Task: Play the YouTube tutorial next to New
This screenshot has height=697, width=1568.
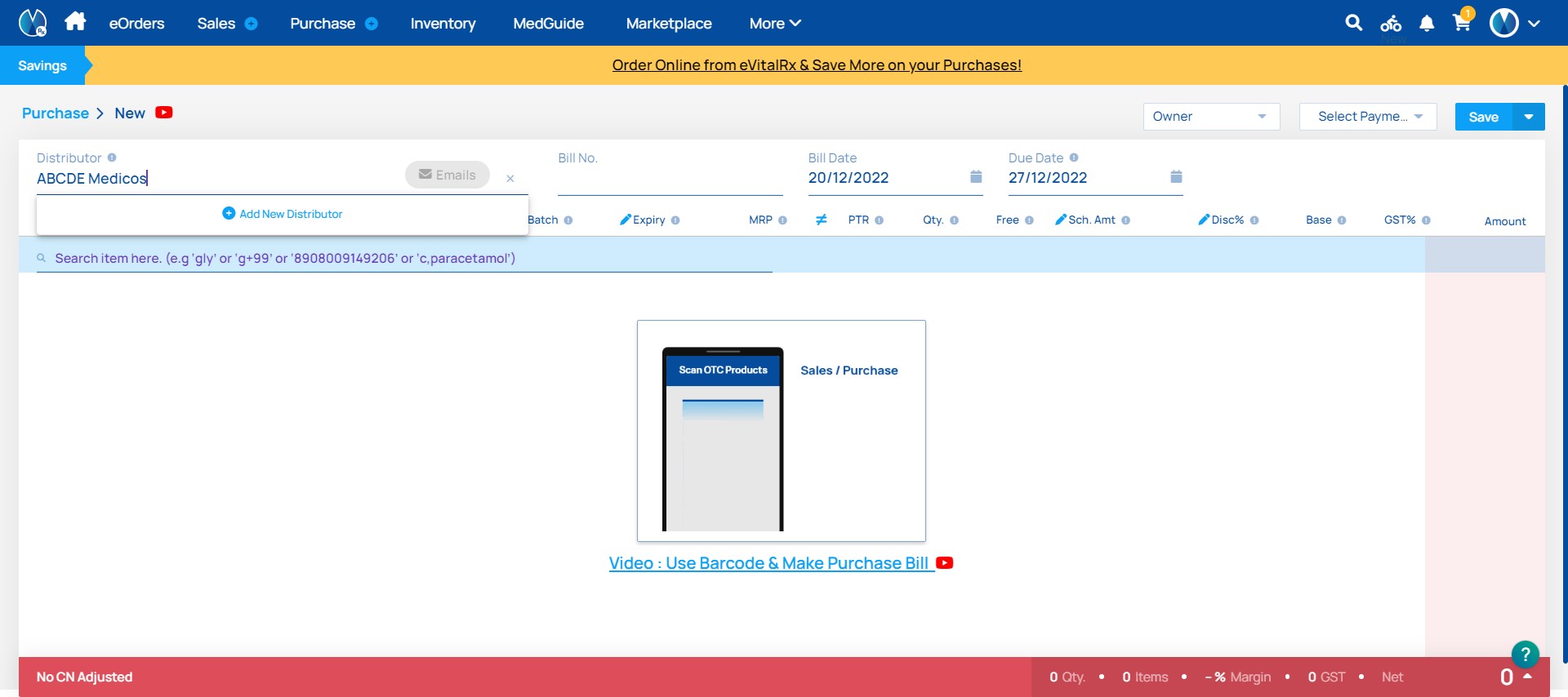Action: 164,113
